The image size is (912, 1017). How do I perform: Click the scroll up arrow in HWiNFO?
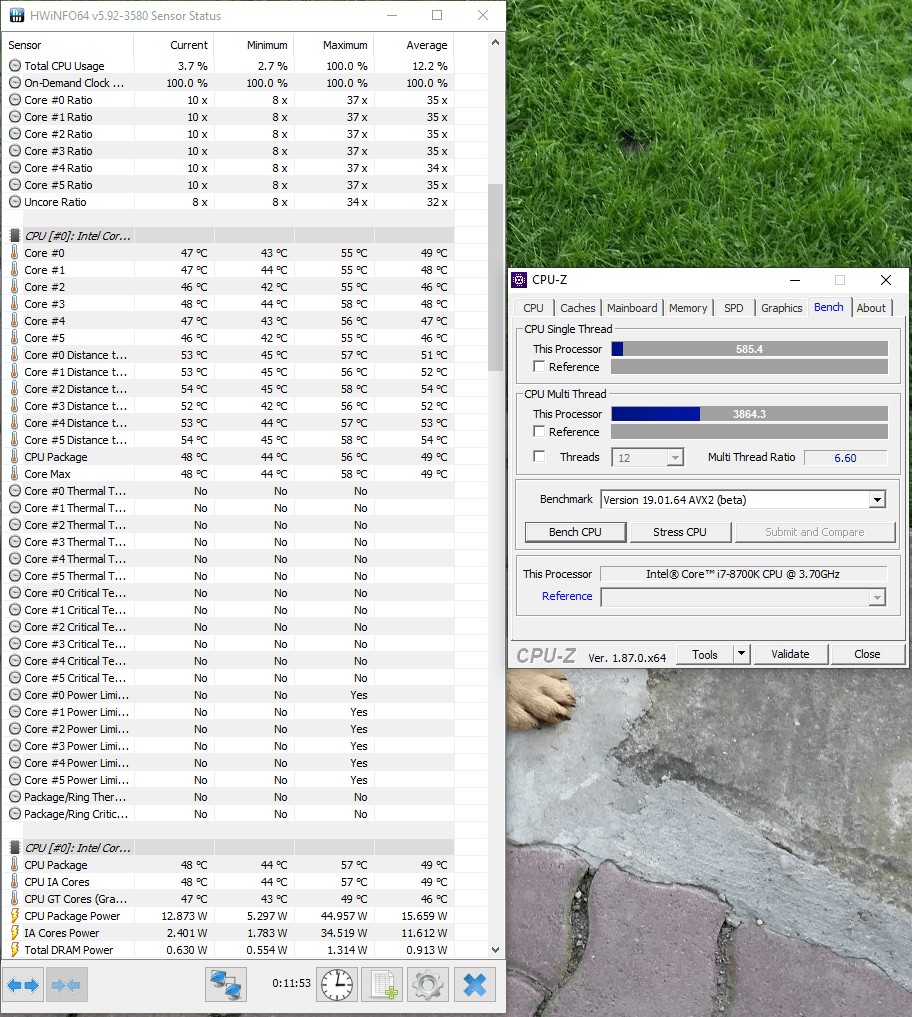pyautogui.click(x=496, y=42)
